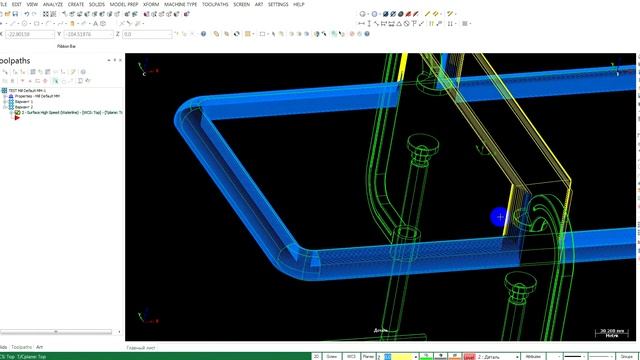Click the Create letters 'A' icon
The width and height of the screenshot is (640, 360).
coord(96,24)
